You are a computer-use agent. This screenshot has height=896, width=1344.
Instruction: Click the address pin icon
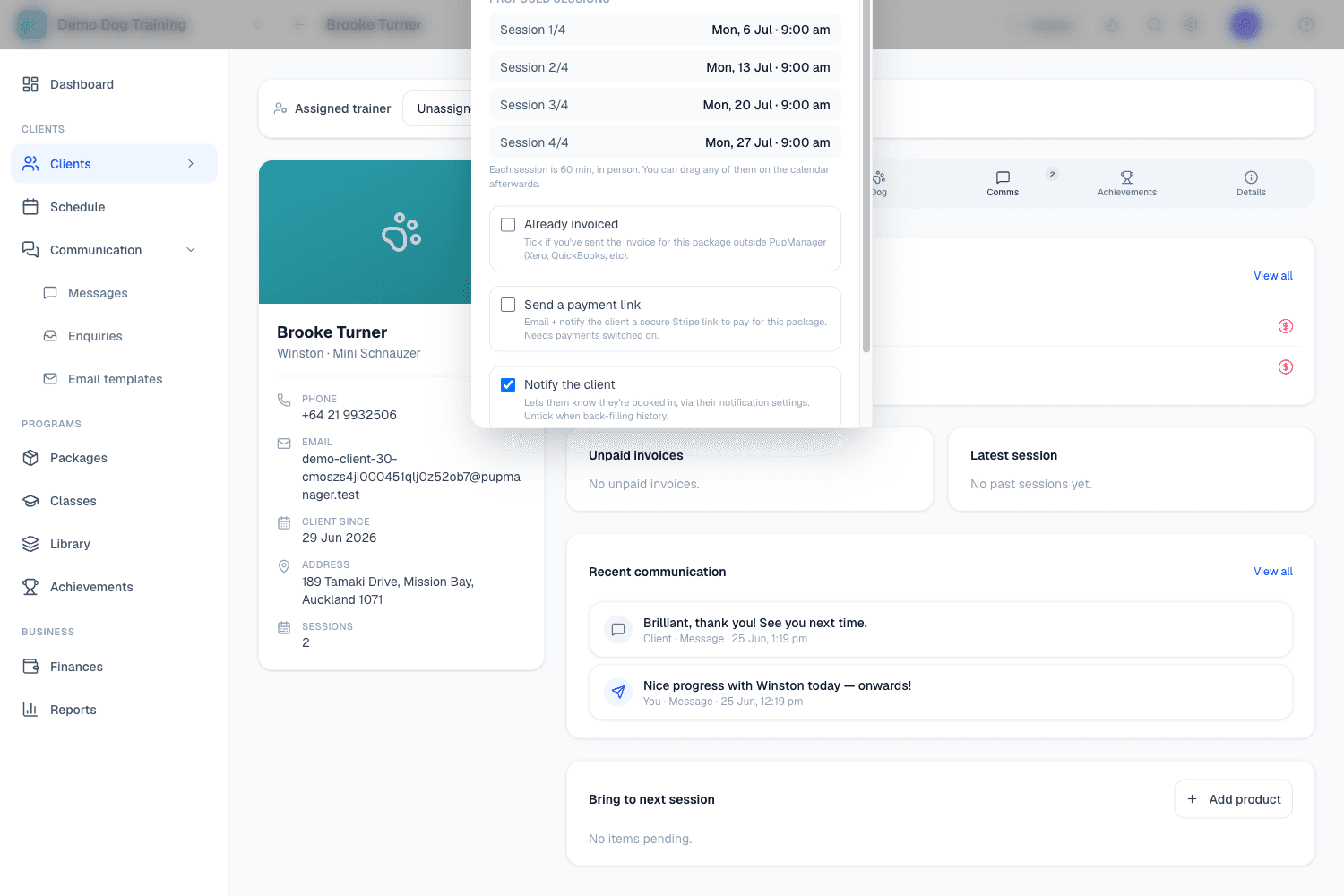point(284,566)
